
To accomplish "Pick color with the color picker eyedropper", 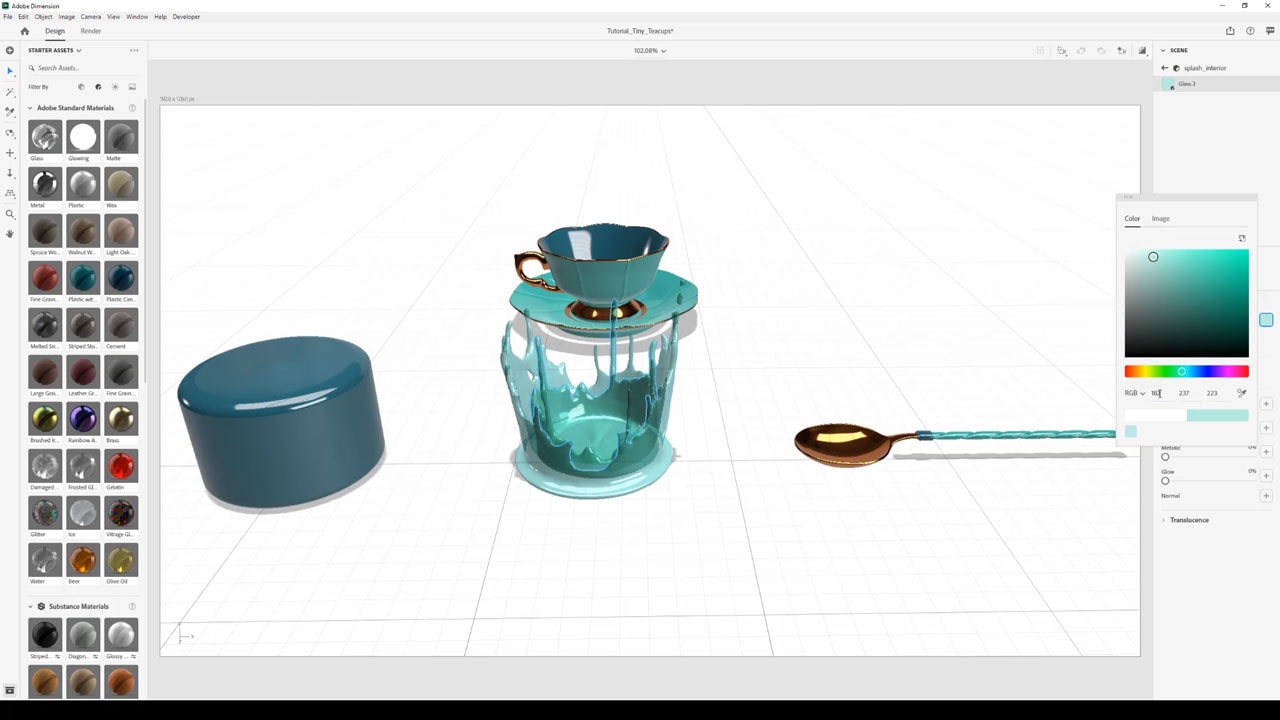I will click(x=1242, y=393).
